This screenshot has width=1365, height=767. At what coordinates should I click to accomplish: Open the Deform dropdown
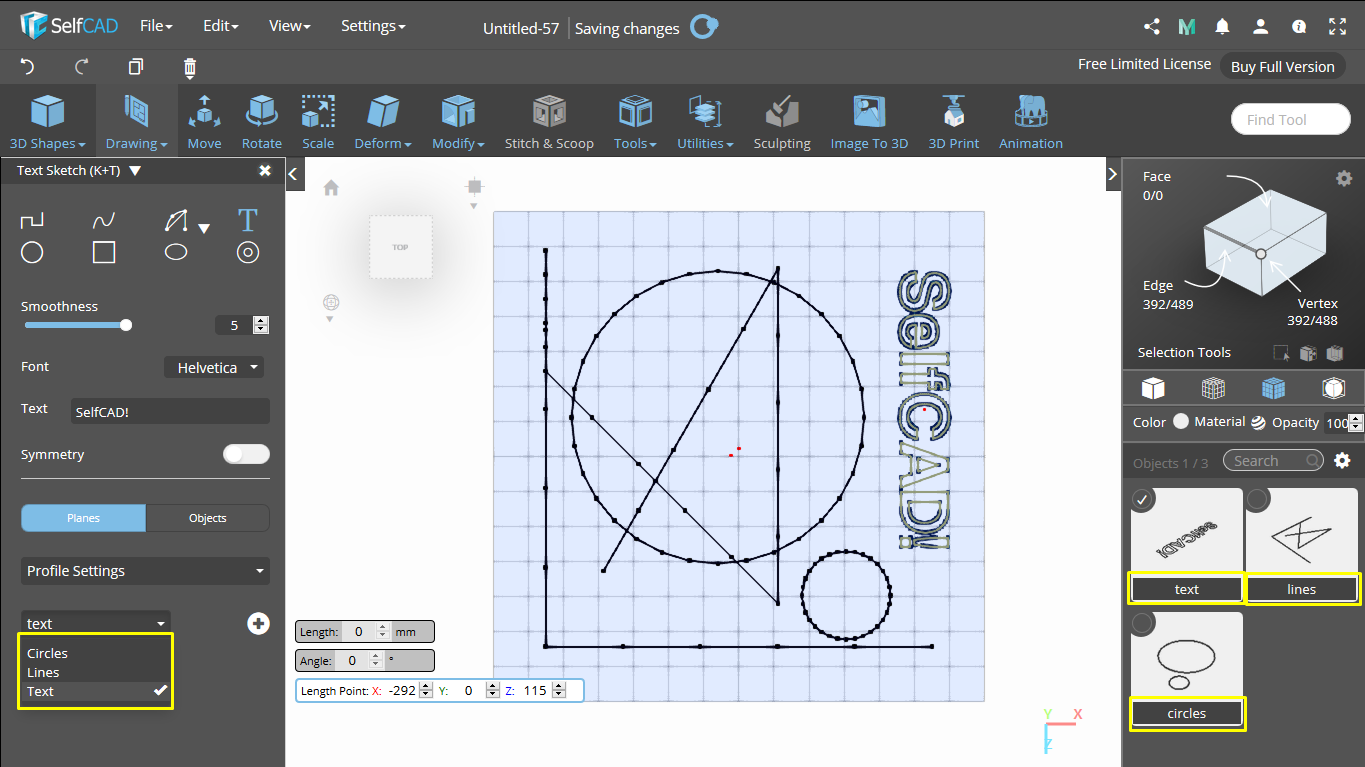tap(383, 123)
